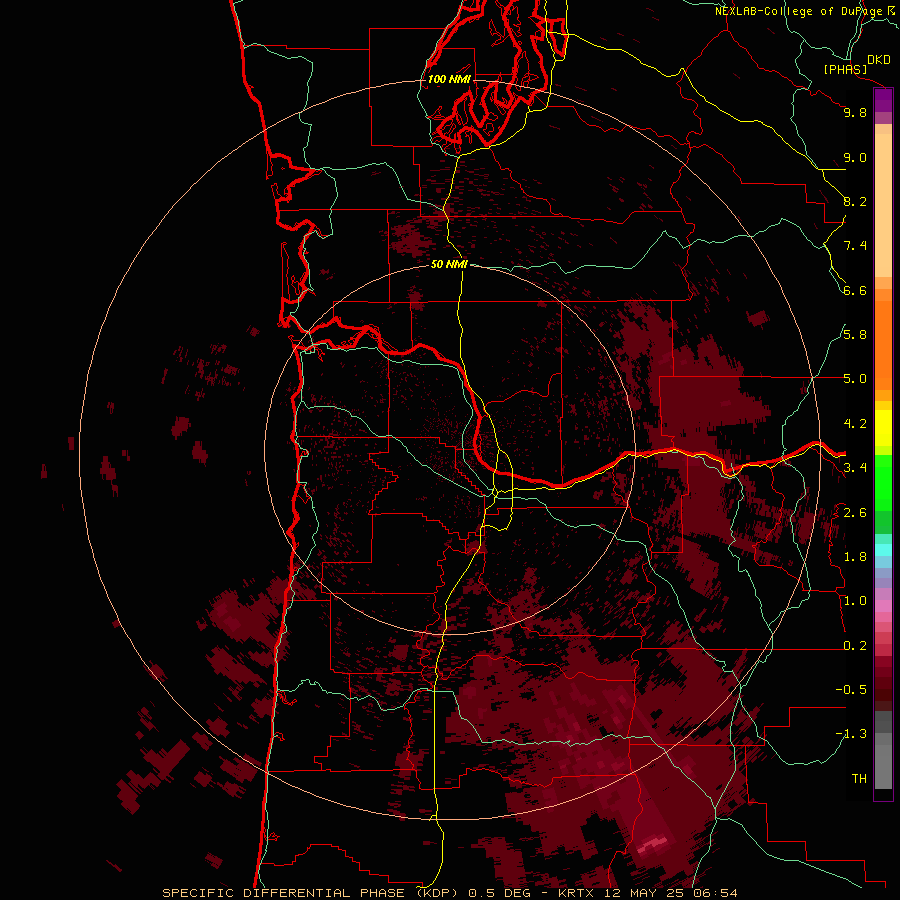The image size is (900, 900).
Task: Click the 6.6 value on color scale
Action: [855, 290]
